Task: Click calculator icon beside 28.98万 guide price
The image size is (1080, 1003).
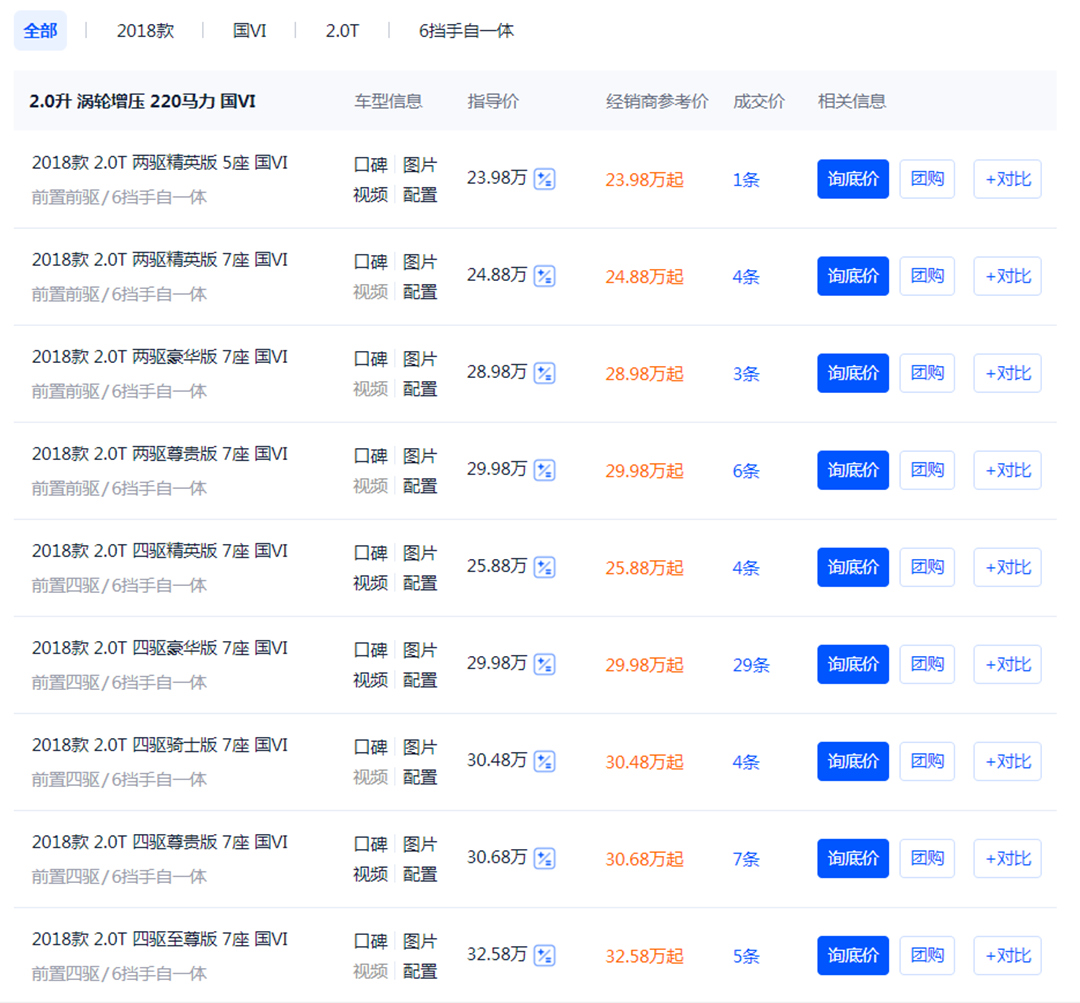Action: [544, 373]
